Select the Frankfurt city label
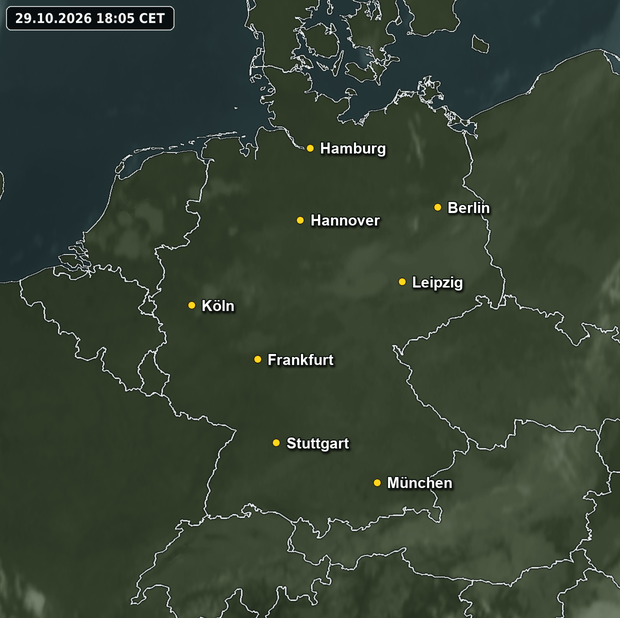This screenshot has width=620, height=618. click(x=301, y=360)
